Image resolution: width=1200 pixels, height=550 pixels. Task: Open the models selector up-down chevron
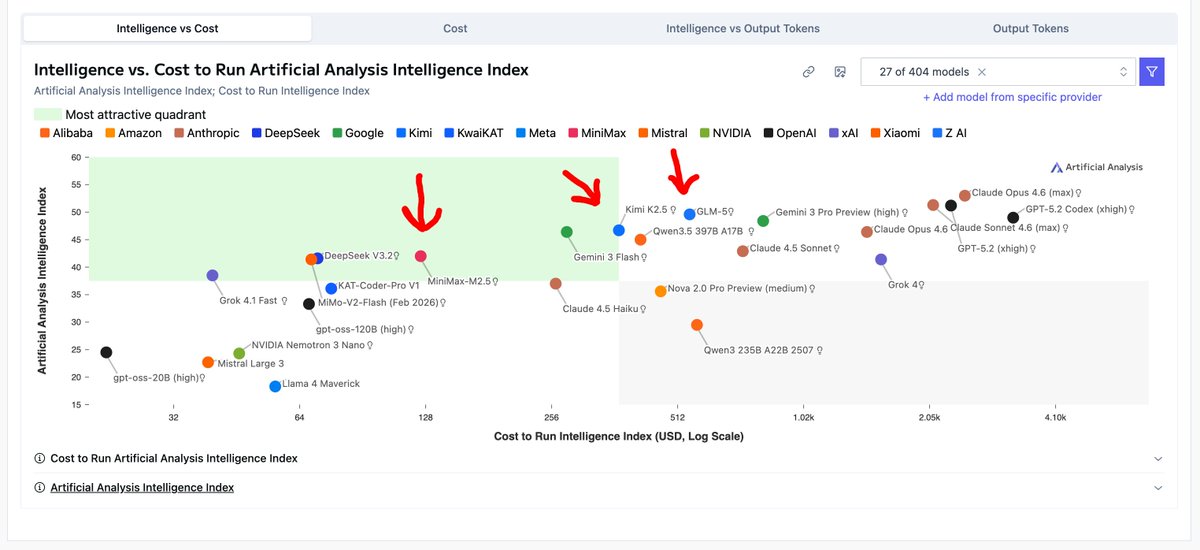tap(1123, 72)
